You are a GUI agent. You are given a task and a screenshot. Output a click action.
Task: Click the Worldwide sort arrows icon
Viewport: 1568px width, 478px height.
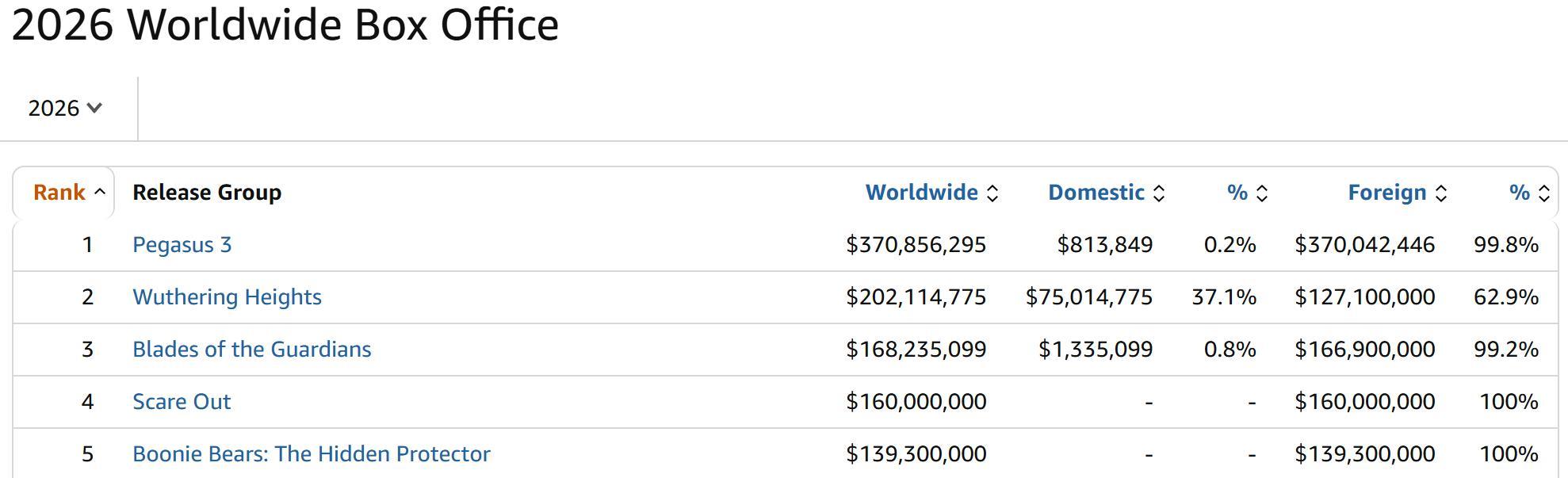tap(992, 193)
